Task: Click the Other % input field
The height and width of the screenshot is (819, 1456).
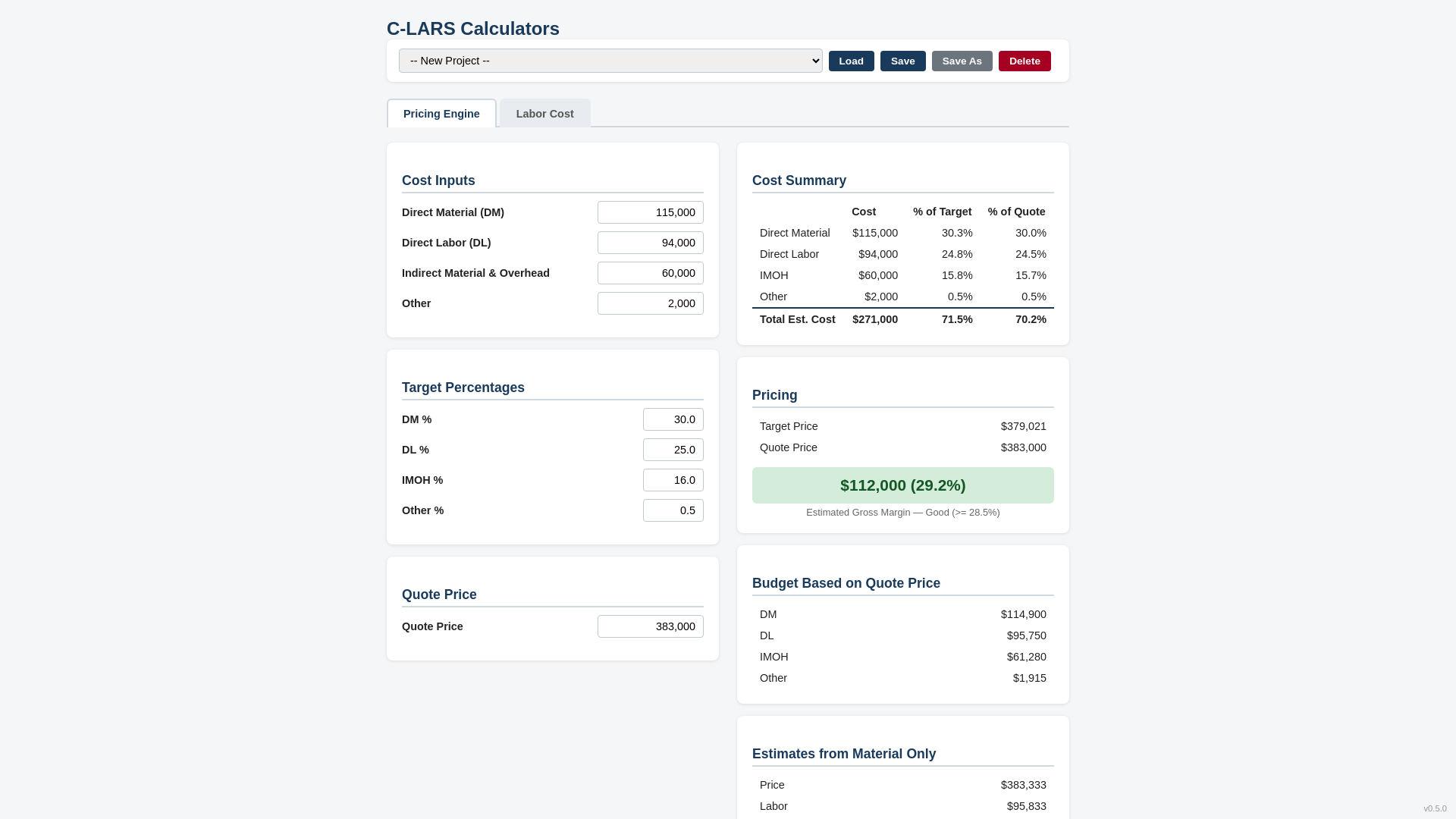Action: [673, 510]
